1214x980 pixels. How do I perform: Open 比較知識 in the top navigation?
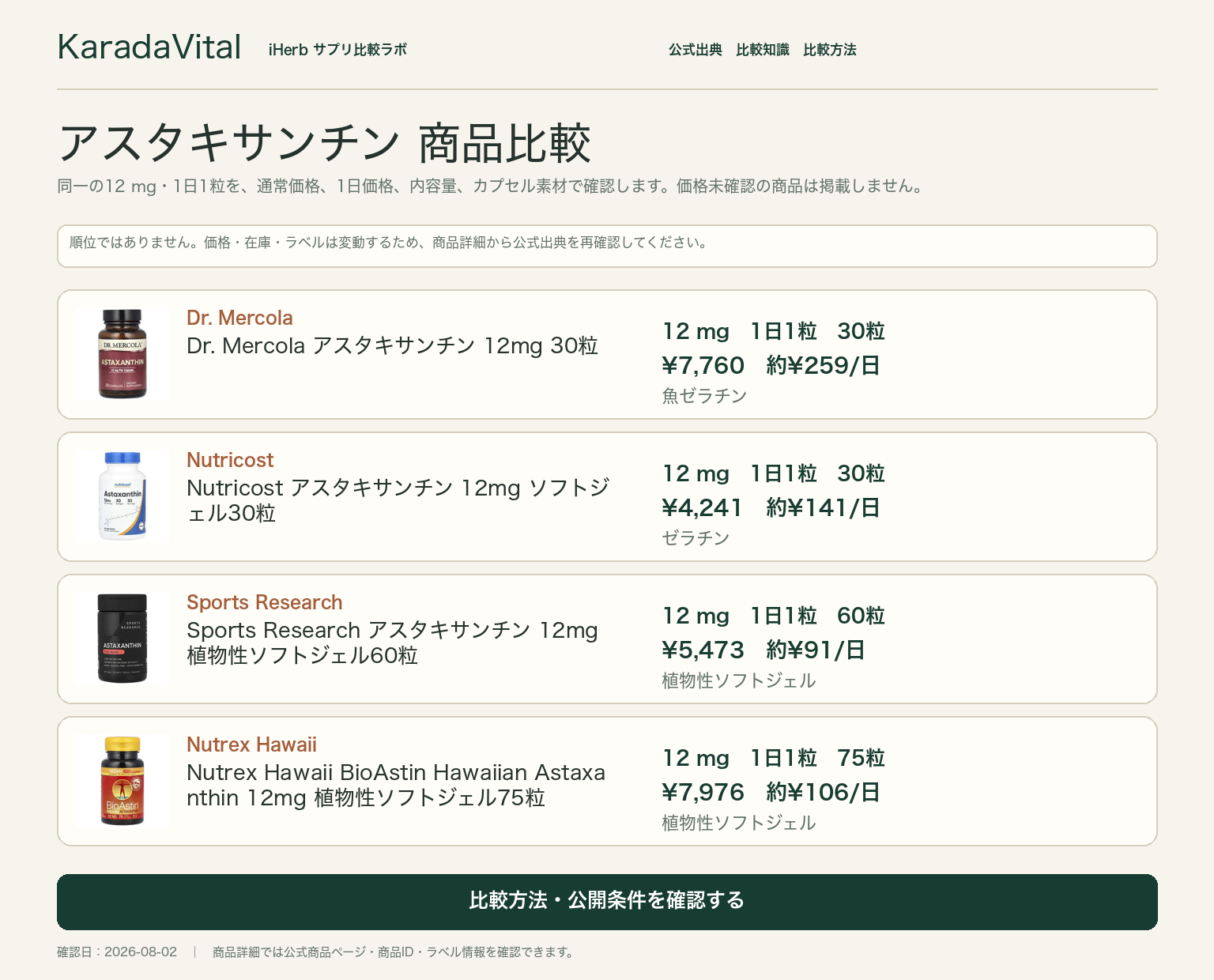click(763, 50)
